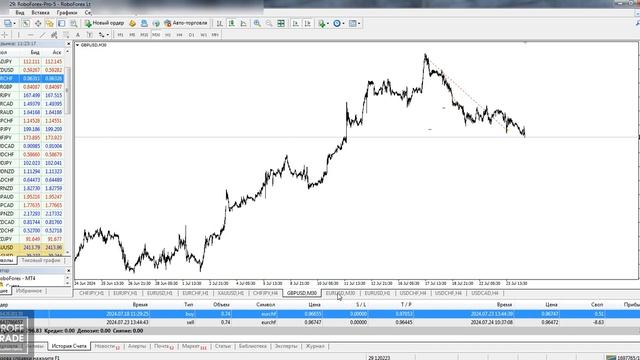
Task: Select the XAUUSD row in Market Watch
Action: (32, 247)
